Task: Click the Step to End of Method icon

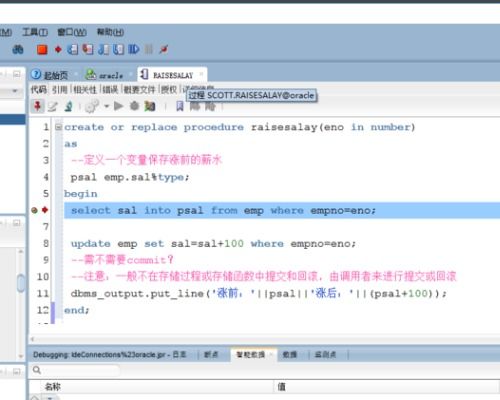Action: (118, 50)
